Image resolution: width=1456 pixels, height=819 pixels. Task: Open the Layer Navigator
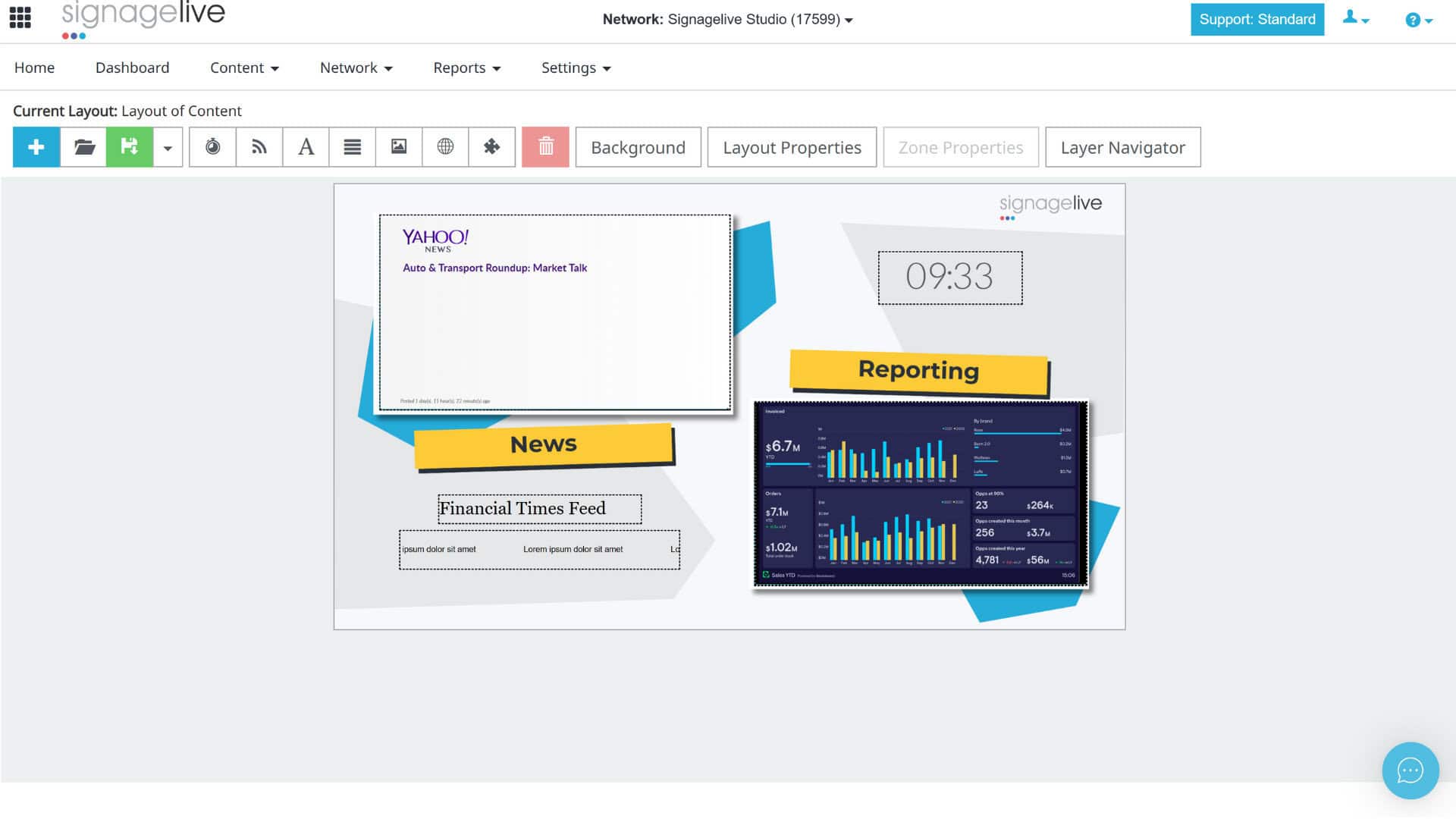1122,147
